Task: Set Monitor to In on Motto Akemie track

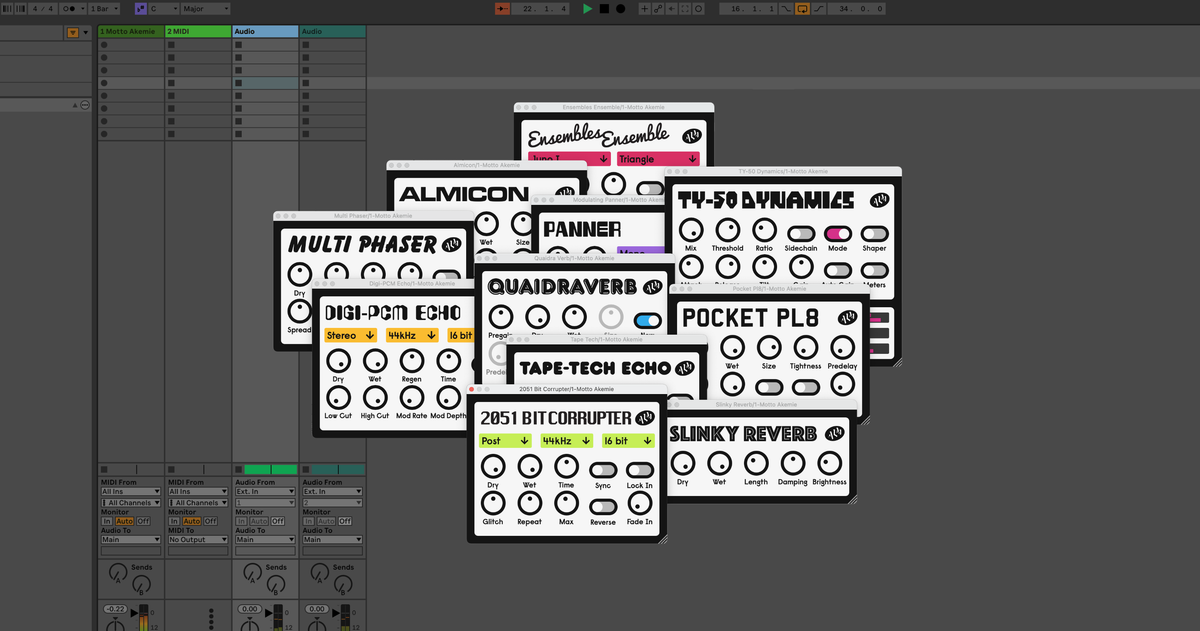Action: tap(107, 521)
